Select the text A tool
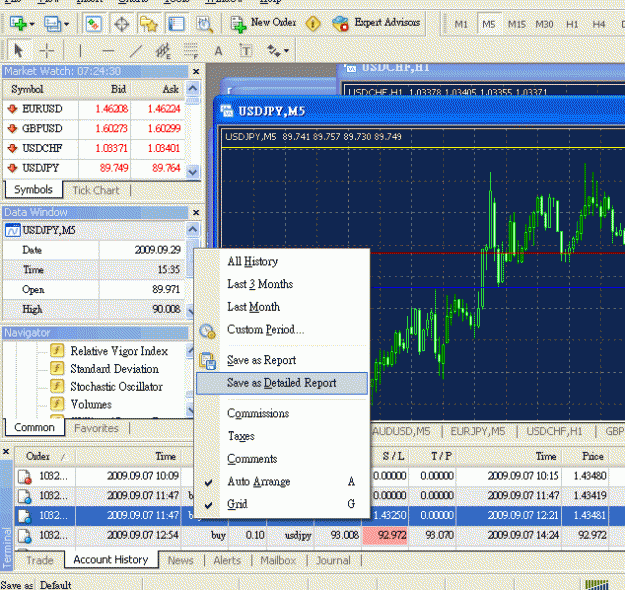 click(218, 51)
